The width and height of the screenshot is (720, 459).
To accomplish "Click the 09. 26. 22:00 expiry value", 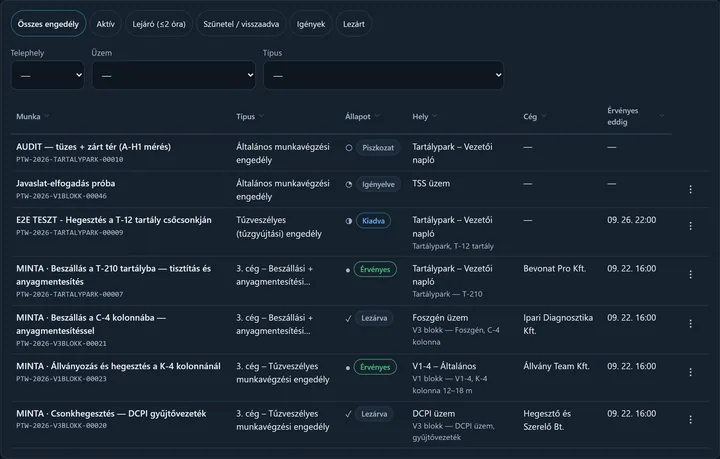I will click(631, 220).
